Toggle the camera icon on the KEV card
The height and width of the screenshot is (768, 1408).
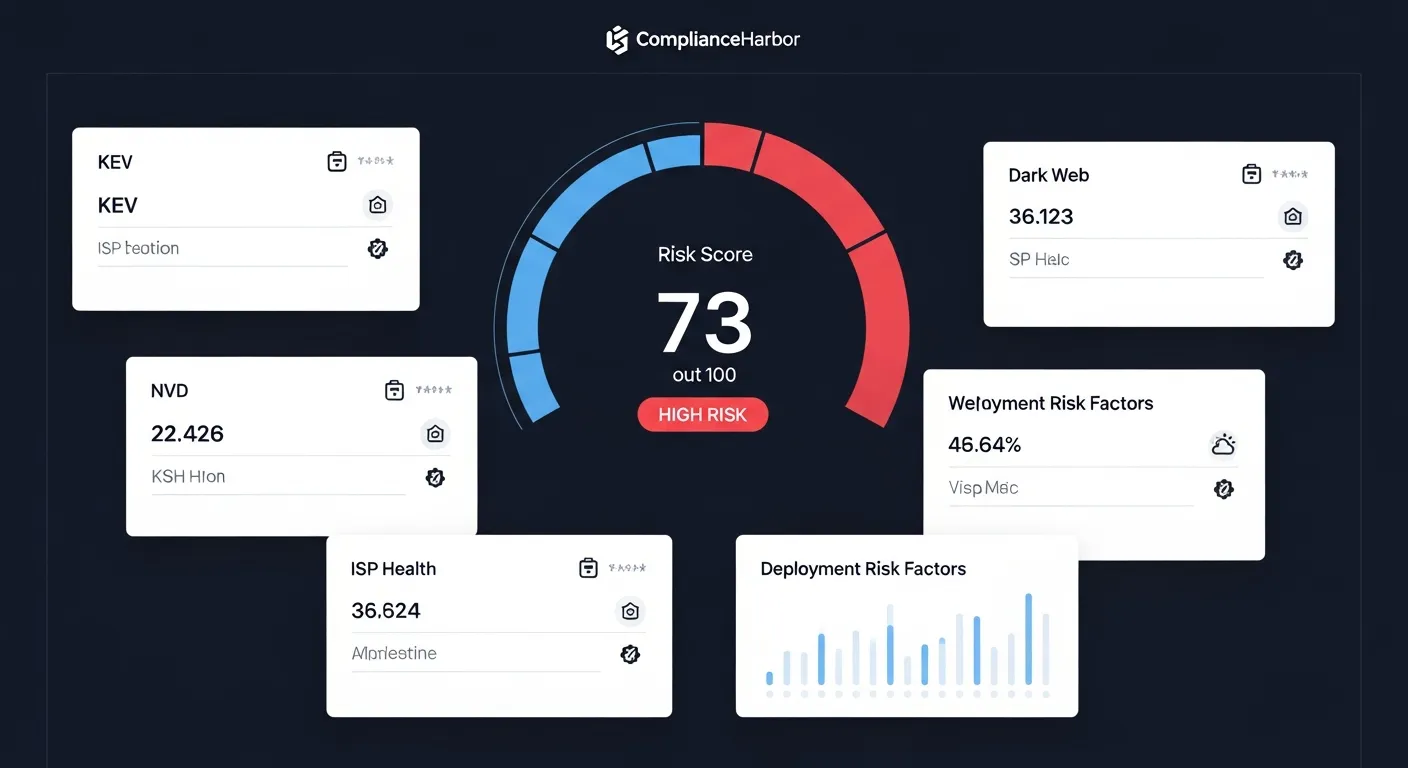[377, 204]
